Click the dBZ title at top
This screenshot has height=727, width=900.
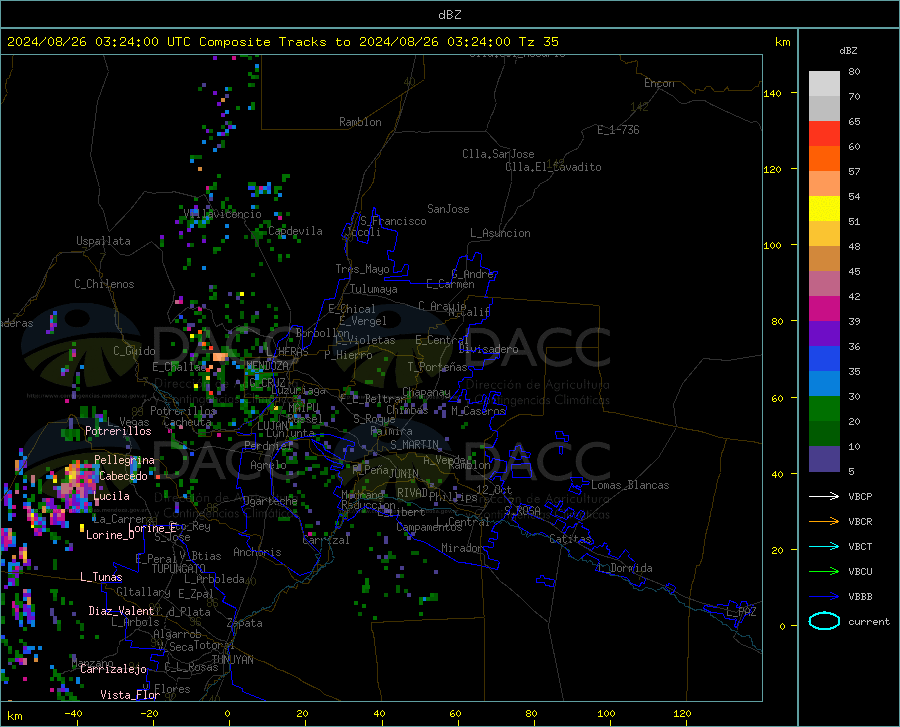click(x=449, y=15)
